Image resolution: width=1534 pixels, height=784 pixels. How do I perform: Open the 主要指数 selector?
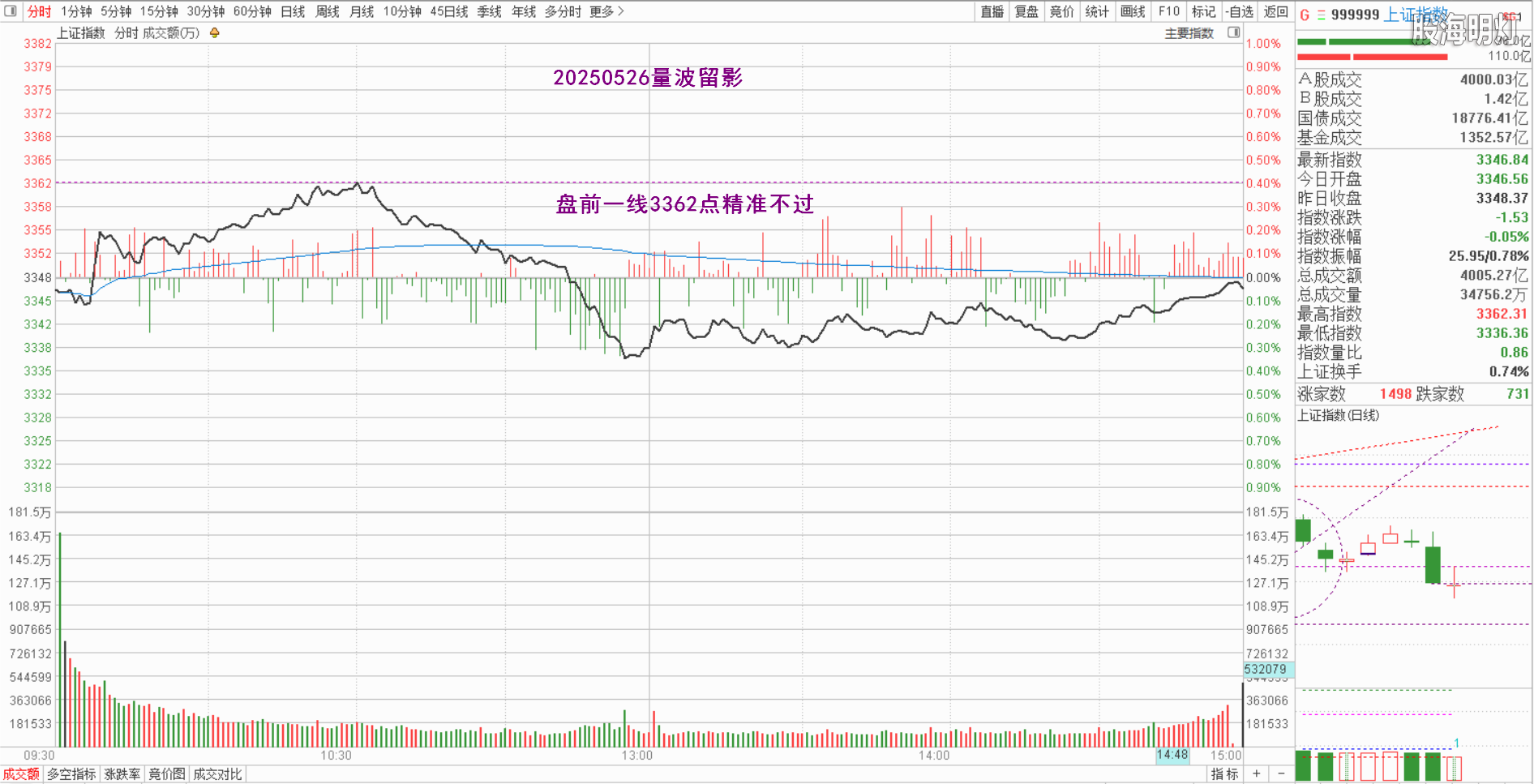click(1189, 33)
